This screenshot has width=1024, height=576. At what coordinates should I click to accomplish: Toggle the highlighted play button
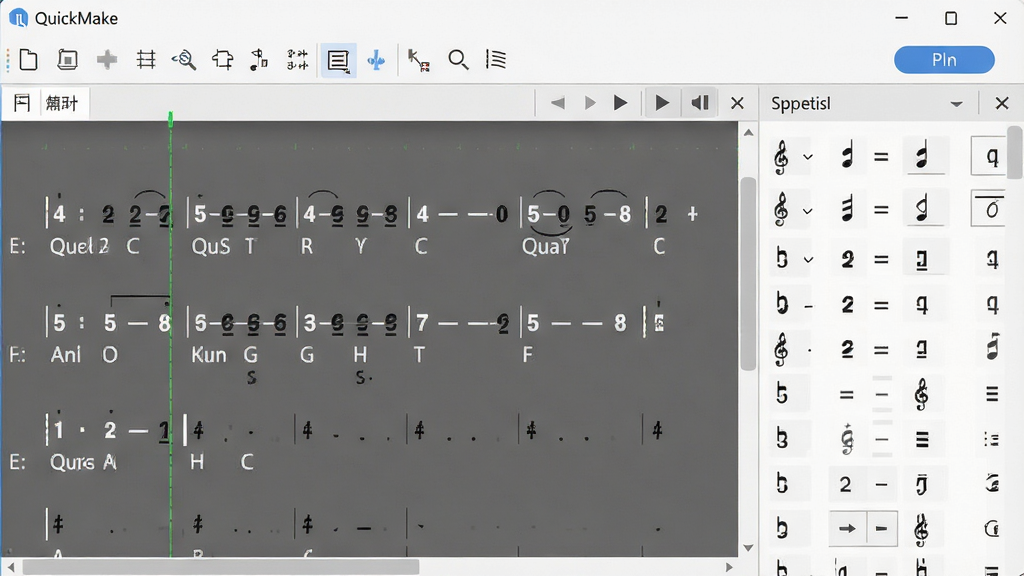(x=662, y=103)
